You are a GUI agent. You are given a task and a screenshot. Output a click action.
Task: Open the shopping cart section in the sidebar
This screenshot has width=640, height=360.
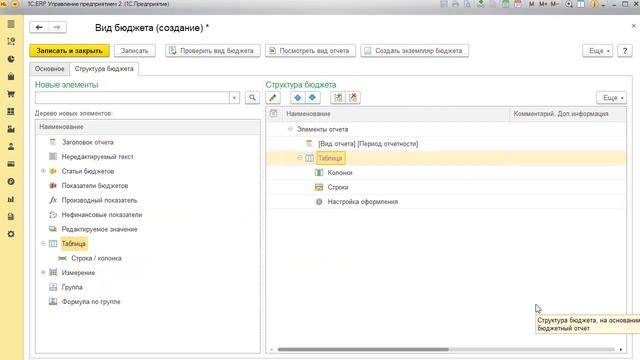11,94
